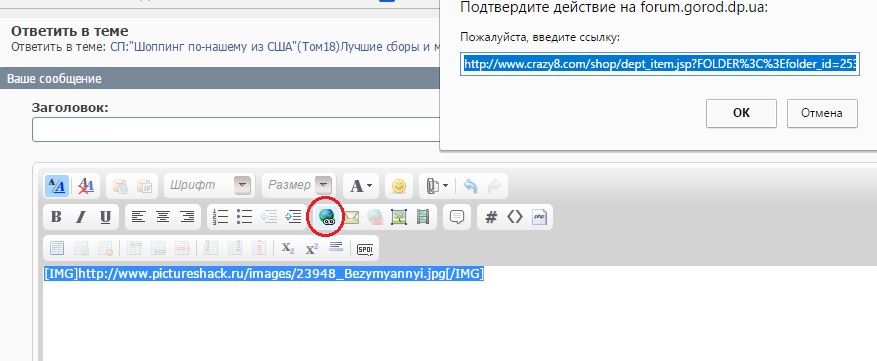Wrap selection in CODE tags (# icon)
Image resolution: width=877 pixels, height=361 pixels.
pyautogui.click(x=491, y=217)
